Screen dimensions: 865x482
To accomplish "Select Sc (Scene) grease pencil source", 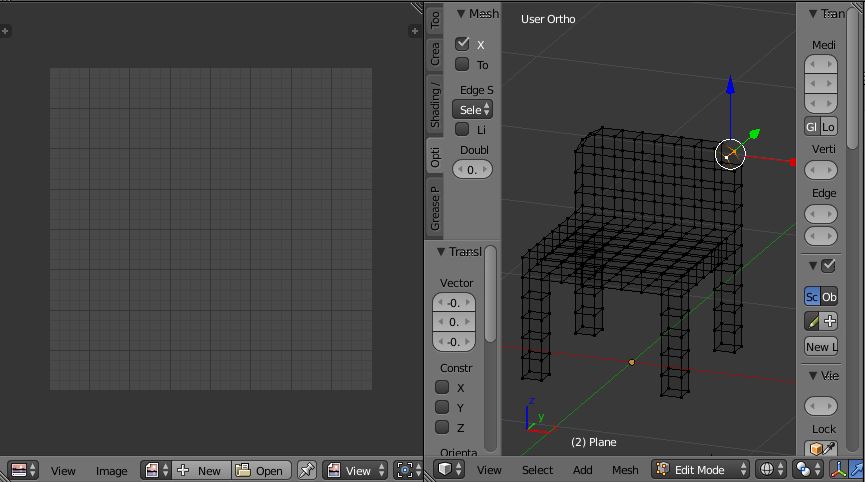I will point(812,297).
